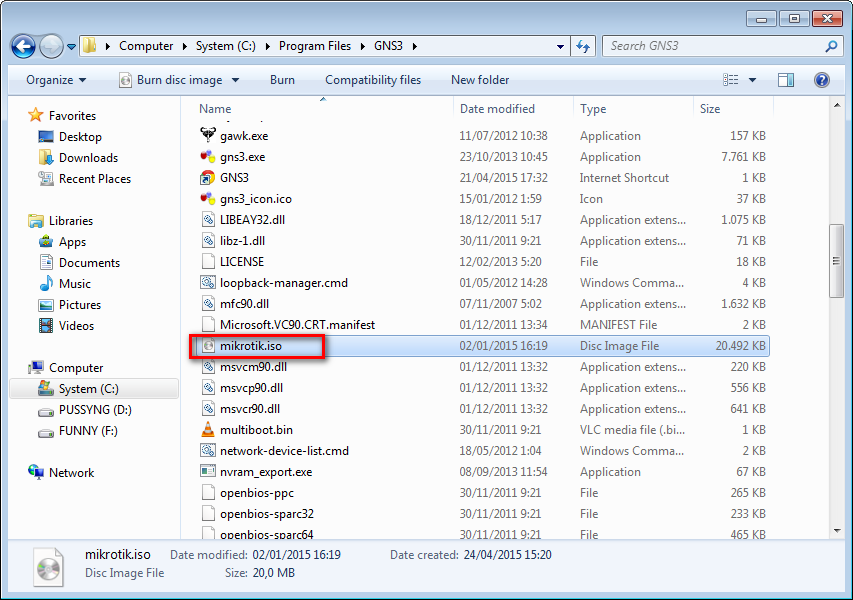Click Compatibility files in the toolbar
This screenshot has height=600, width=853.
click(x=373, y=80)
